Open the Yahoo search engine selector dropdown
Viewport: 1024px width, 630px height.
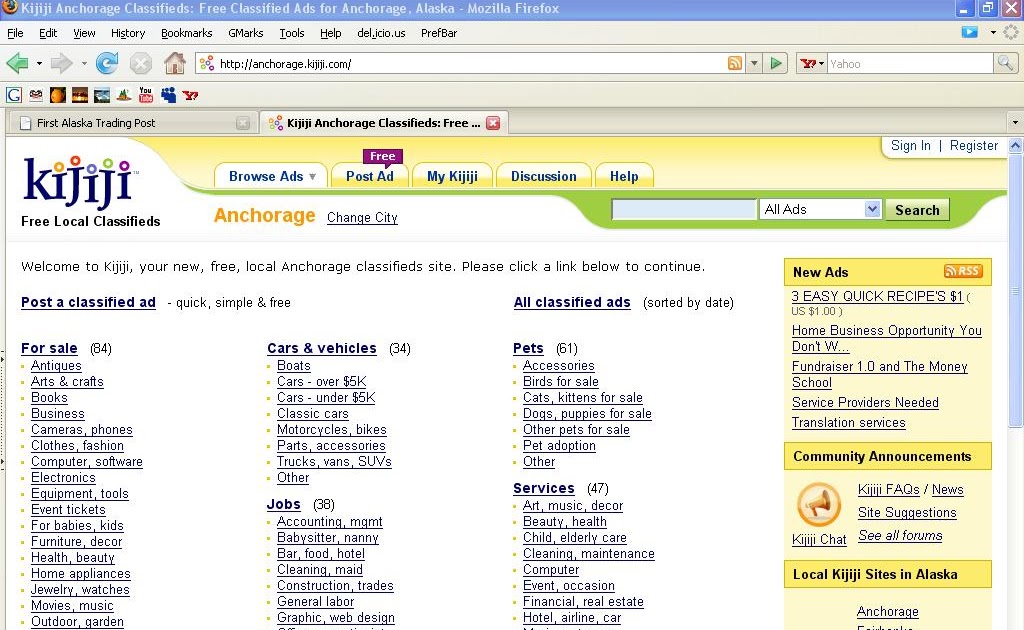(812, 63)
